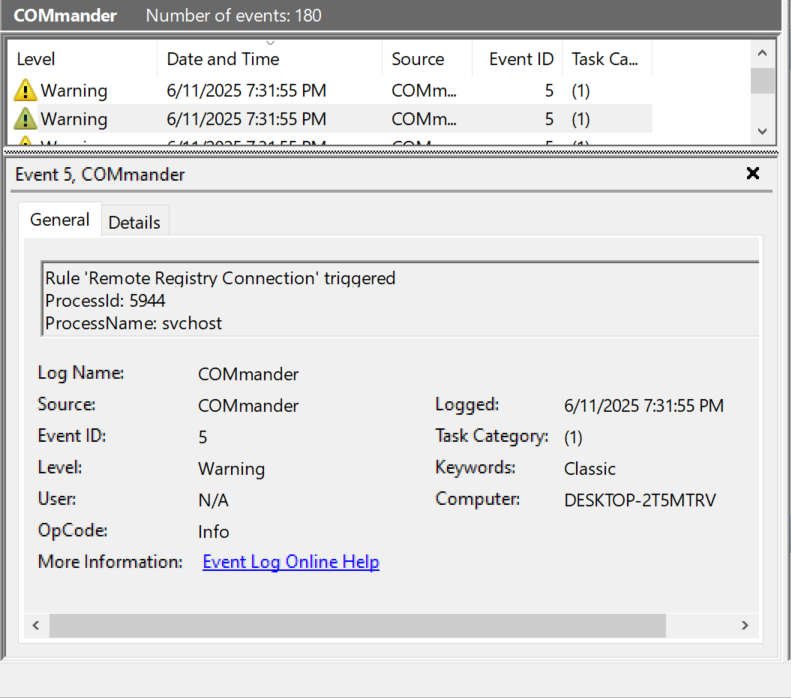
Task: Sort by the Date and Time column header
Action: point(269,59)
